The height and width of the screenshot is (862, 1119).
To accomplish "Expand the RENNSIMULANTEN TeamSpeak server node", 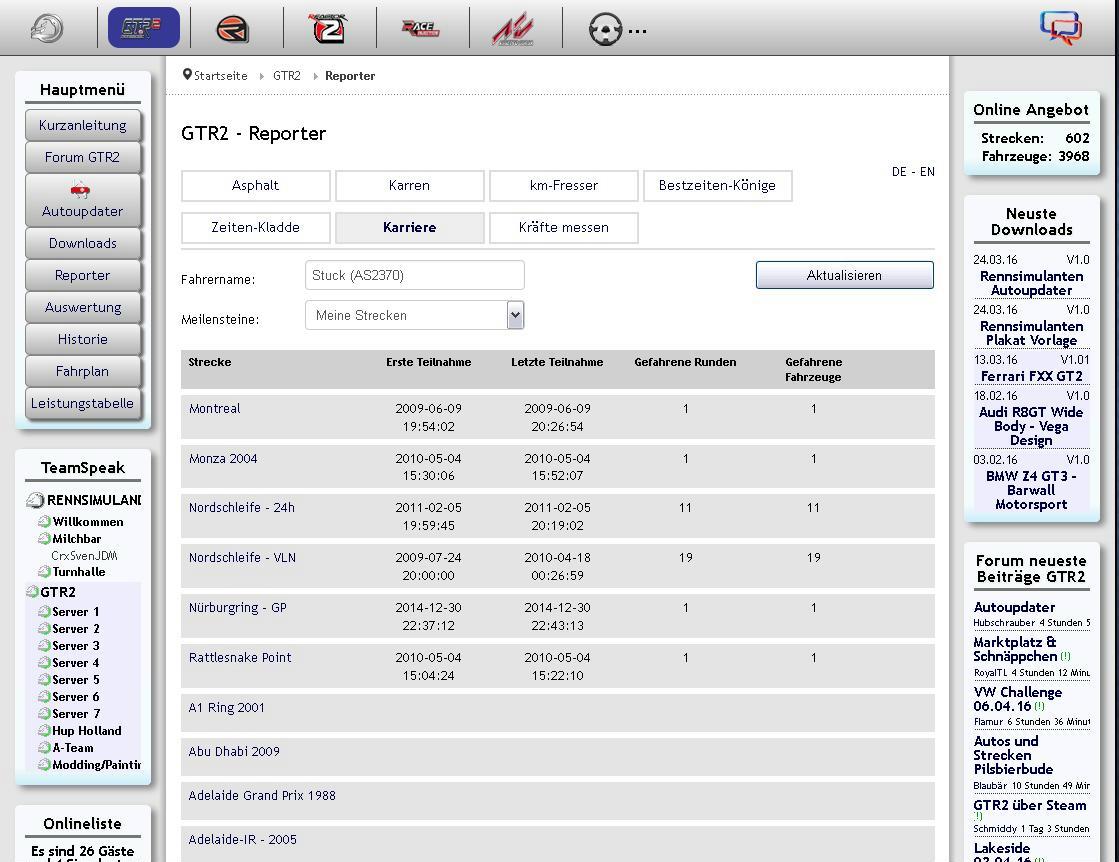I will (36, 500).
